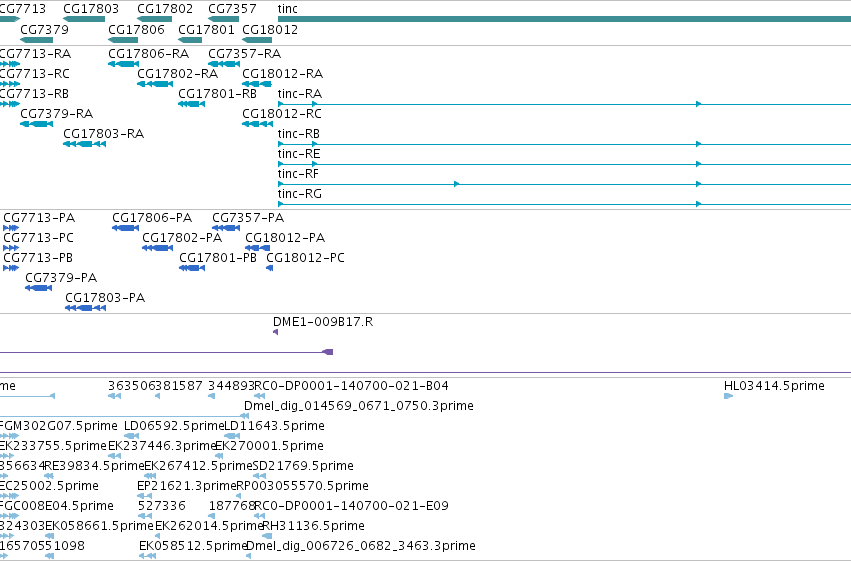Click Dmel_dig_014569_0671_0750.3prime label
Image resolution: width=851 pixels, height=561 pixels.
point(359,406)
